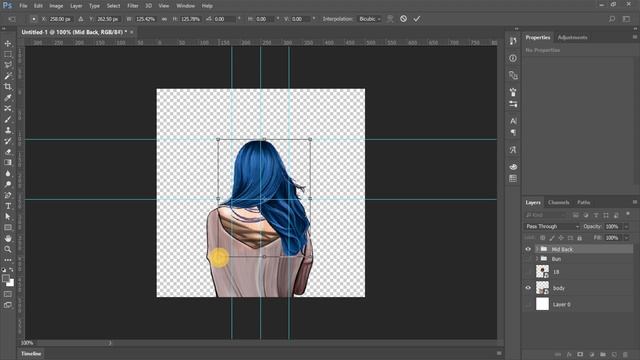The width and height of the screenshot is (640, 360).
Task: Open the Interpolation Bicubic dropdown
Action: point(369,19)
